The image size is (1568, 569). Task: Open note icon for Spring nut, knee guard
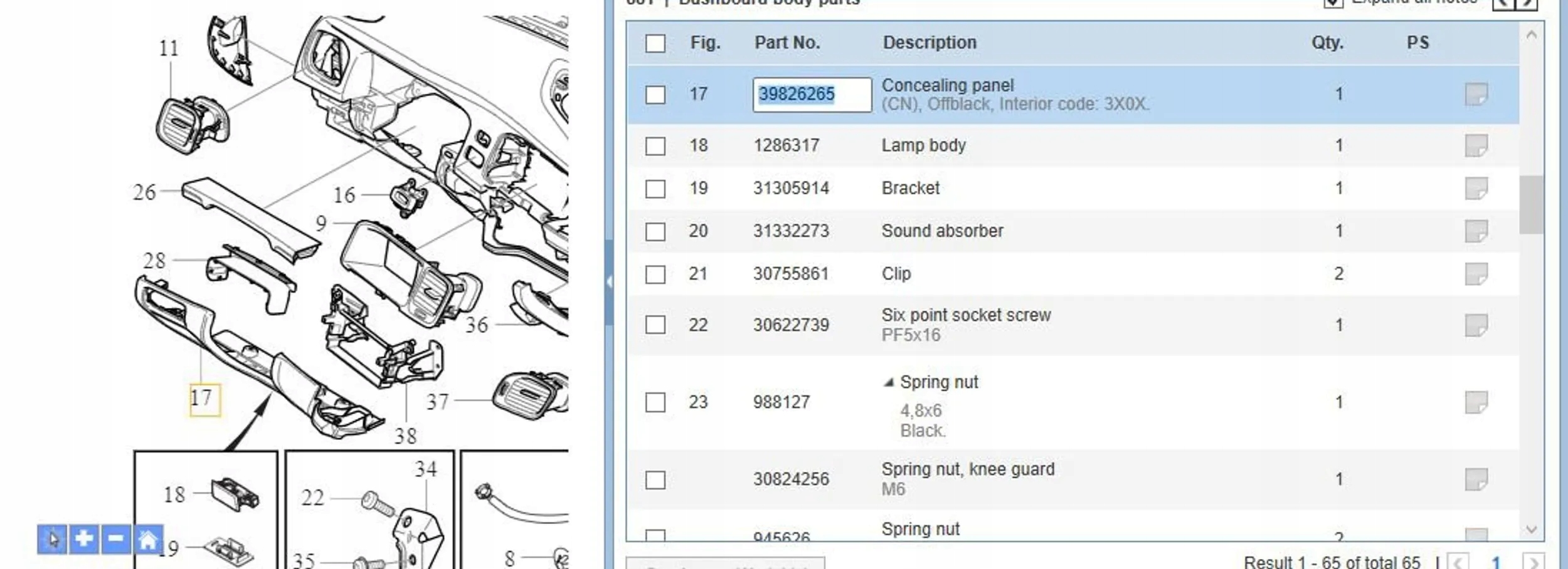click(1476, 479)
